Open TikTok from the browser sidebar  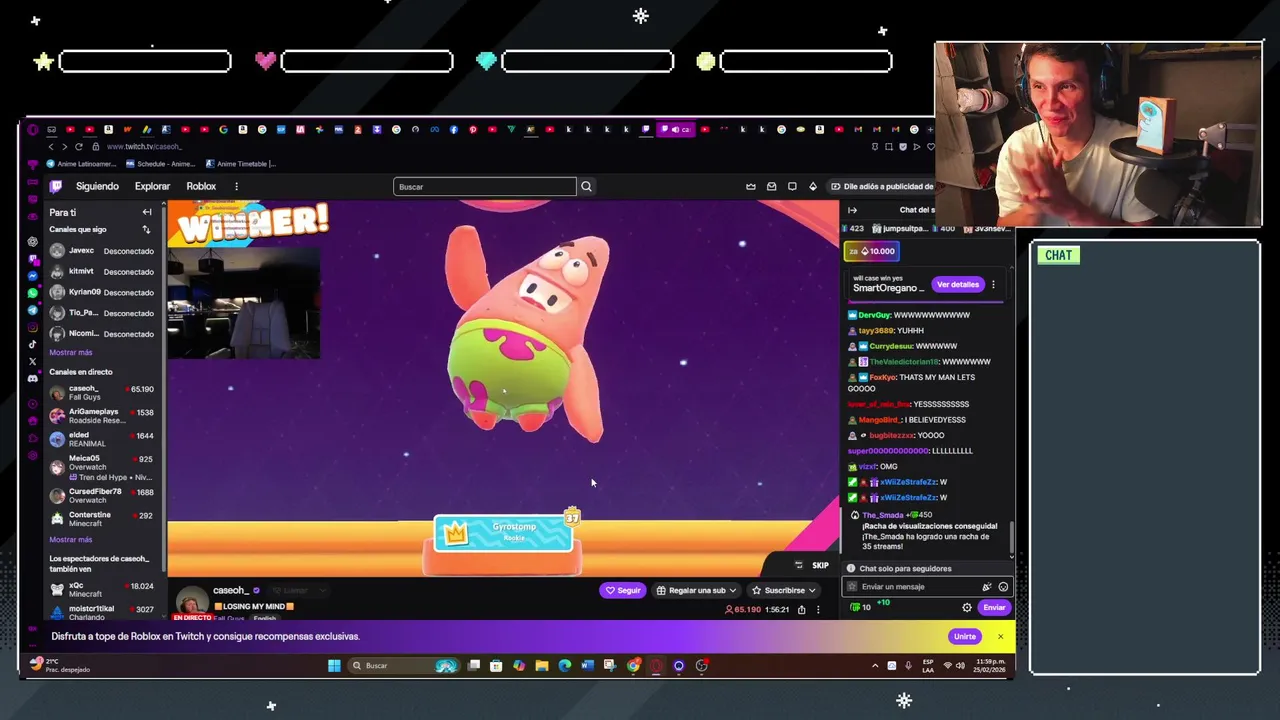coord(32,344)
